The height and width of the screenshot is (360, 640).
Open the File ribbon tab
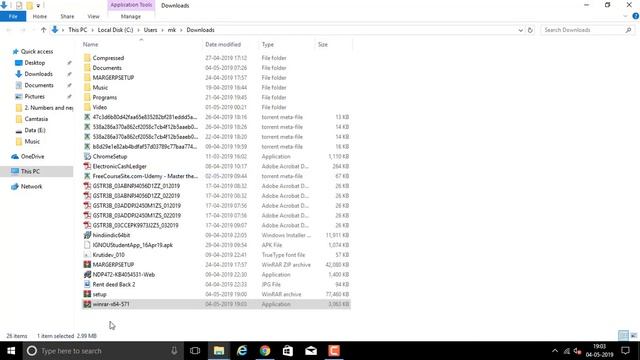coord(13,16)
